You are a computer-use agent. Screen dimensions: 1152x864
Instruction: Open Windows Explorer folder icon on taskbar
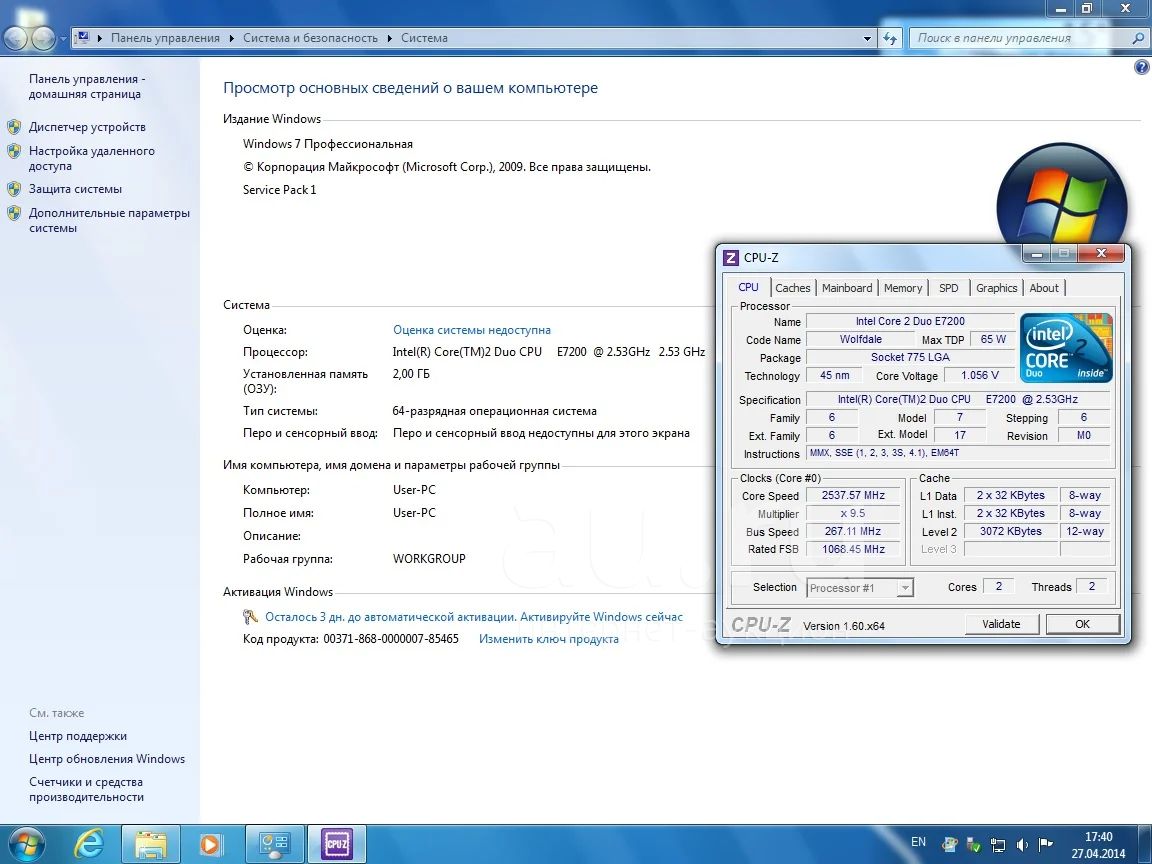tap(150, 844)
